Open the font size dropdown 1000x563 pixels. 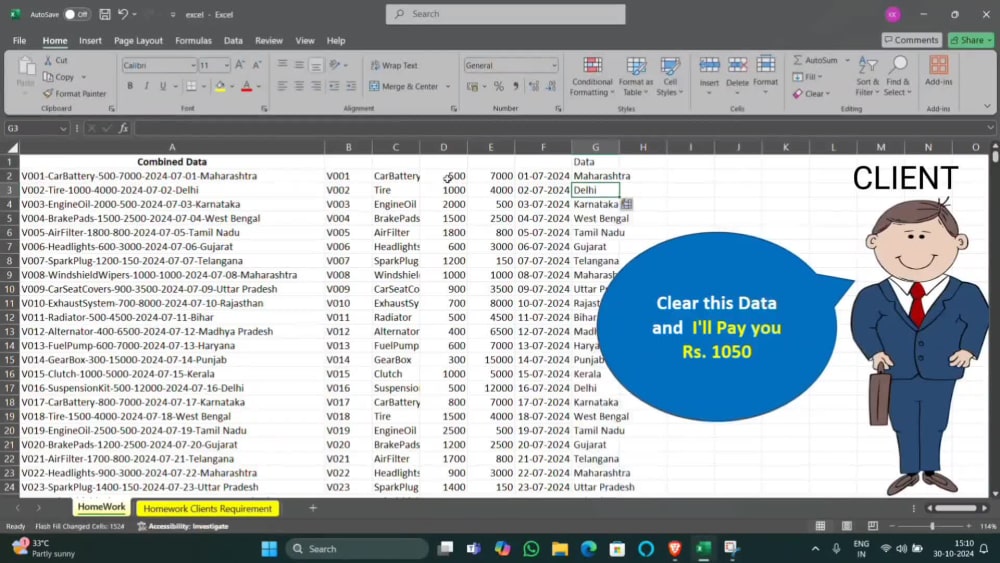(226, 65)
